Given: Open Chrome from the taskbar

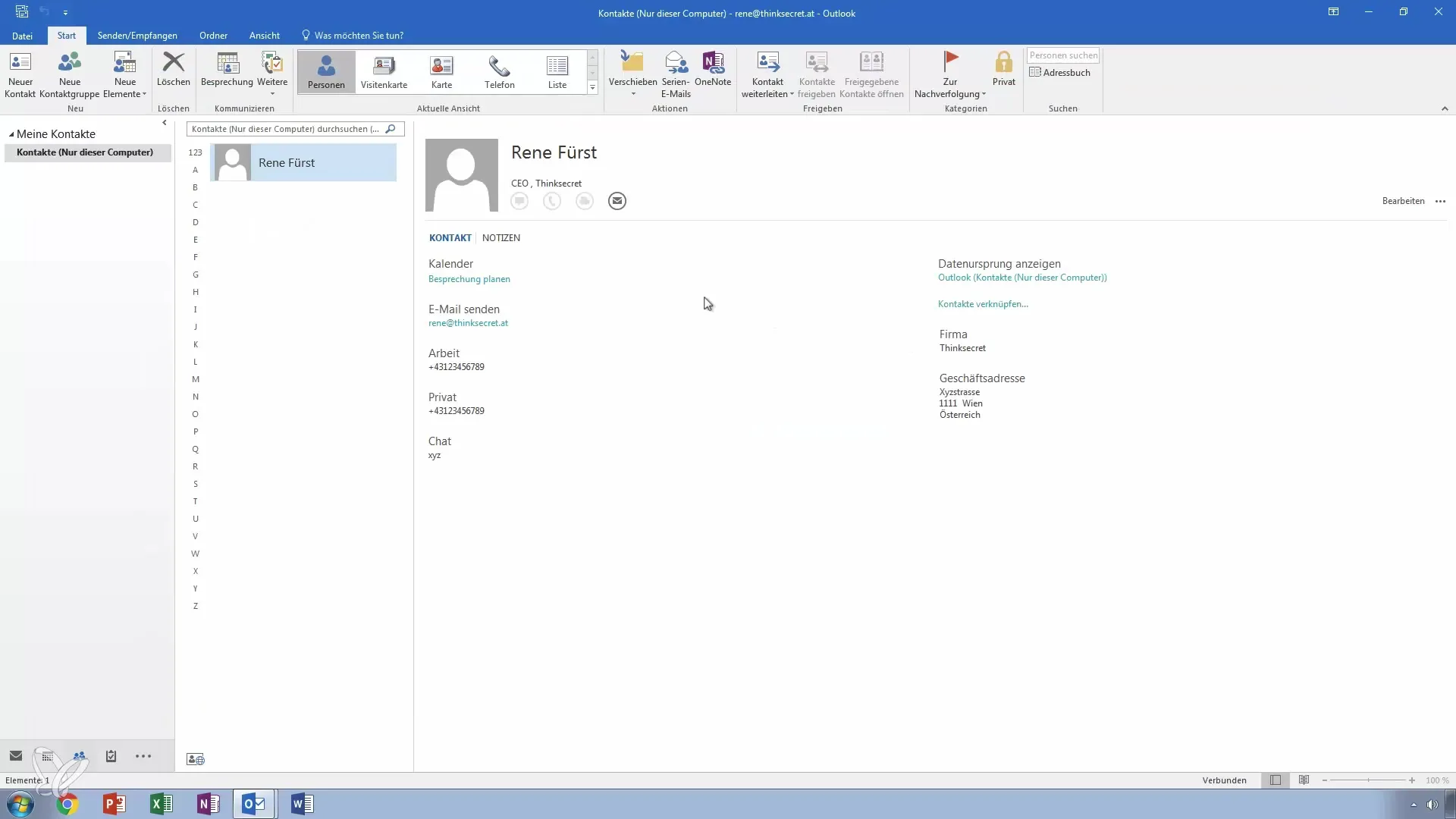Looking at the screenshot, I should (67, 804).
